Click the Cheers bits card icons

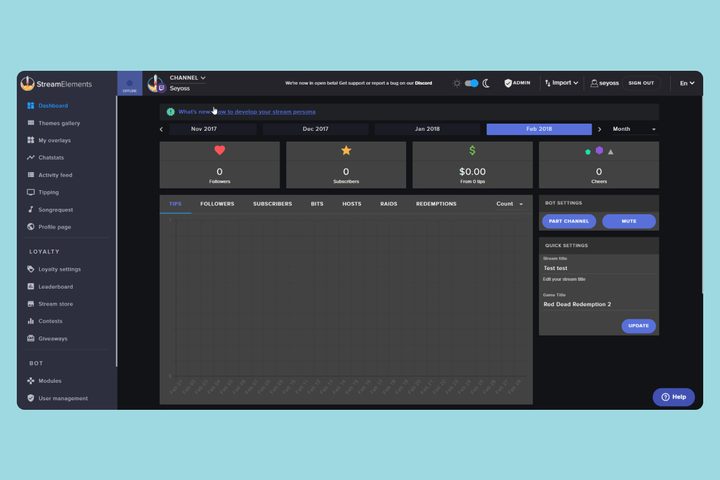(x=599, y=151)
